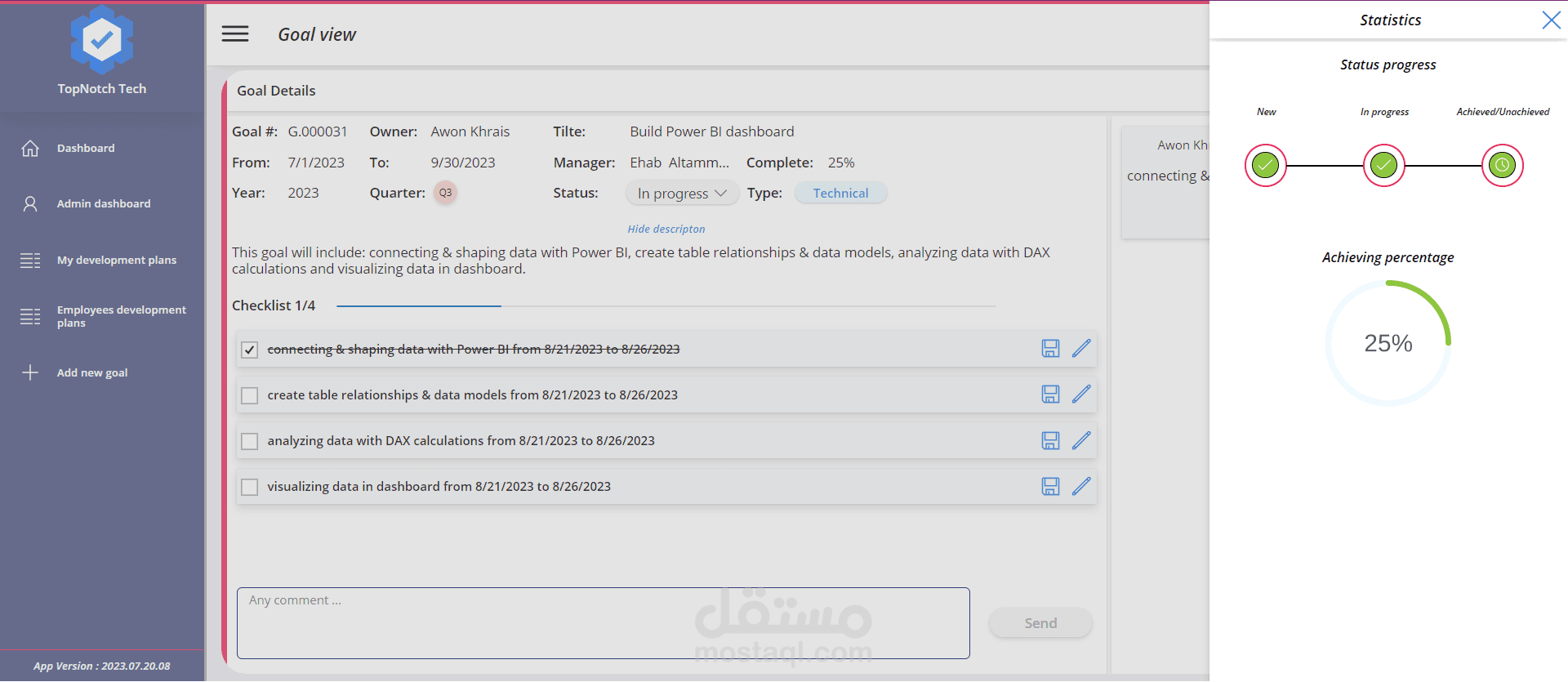Click the Statistics panel title
Image resolution: width=1568 pixels, height=682 pixels.
click(1390, 20)
